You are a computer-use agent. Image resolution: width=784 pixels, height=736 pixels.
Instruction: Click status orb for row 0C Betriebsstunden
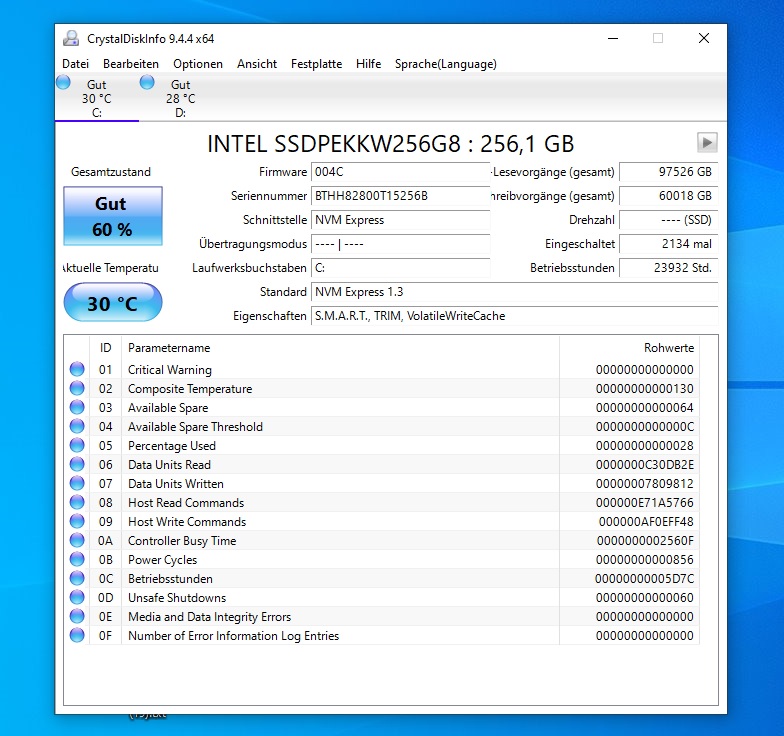(77, 578)
